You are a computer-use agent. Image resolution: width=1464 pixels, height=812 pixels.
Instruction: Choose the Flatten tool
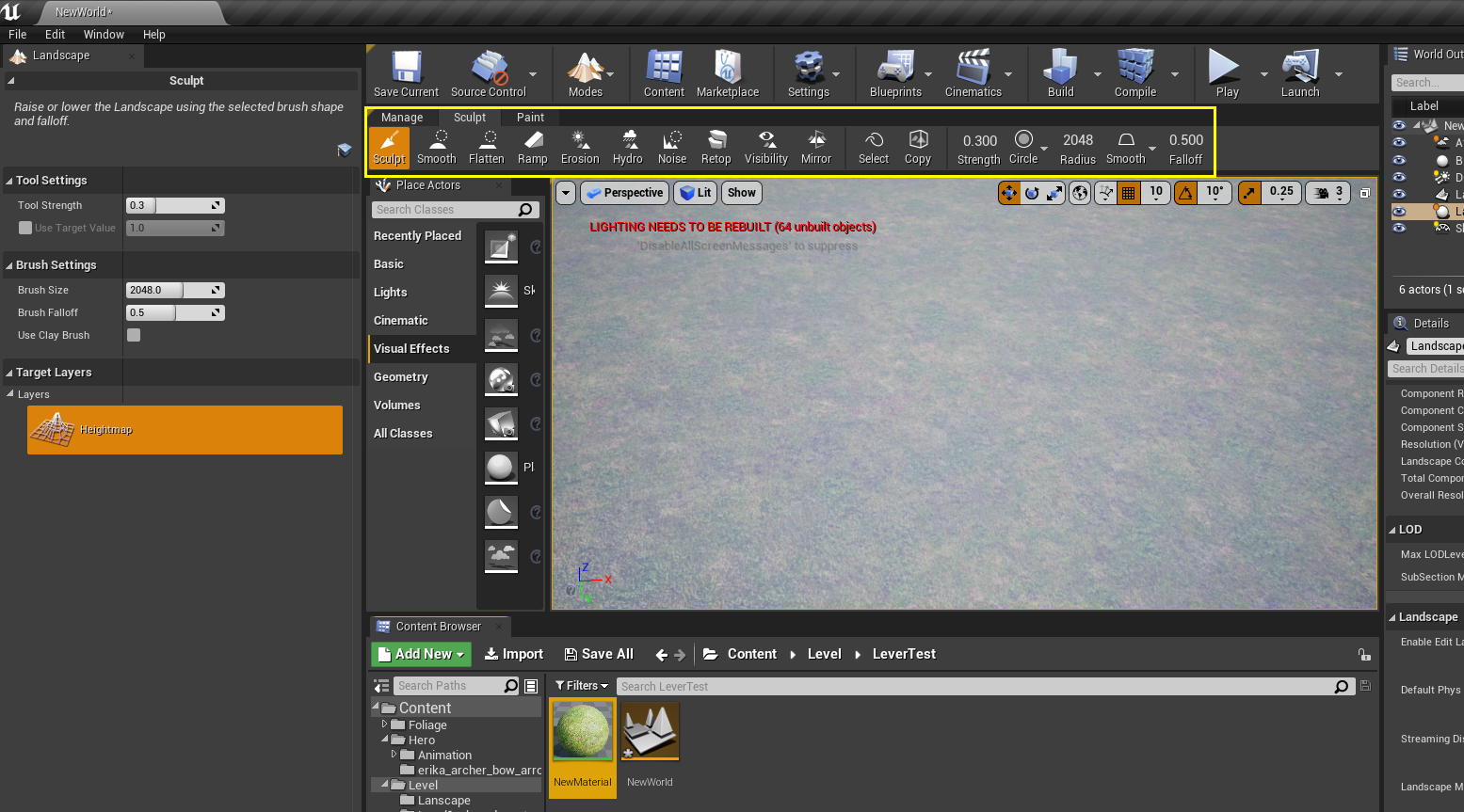click(487, 149)
